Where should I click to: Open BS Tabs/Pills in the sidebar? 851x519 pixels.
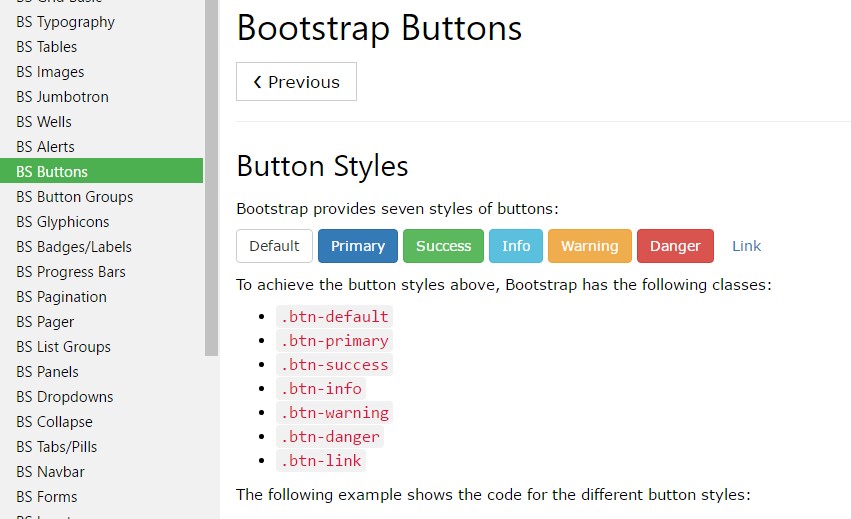point(101,446)
